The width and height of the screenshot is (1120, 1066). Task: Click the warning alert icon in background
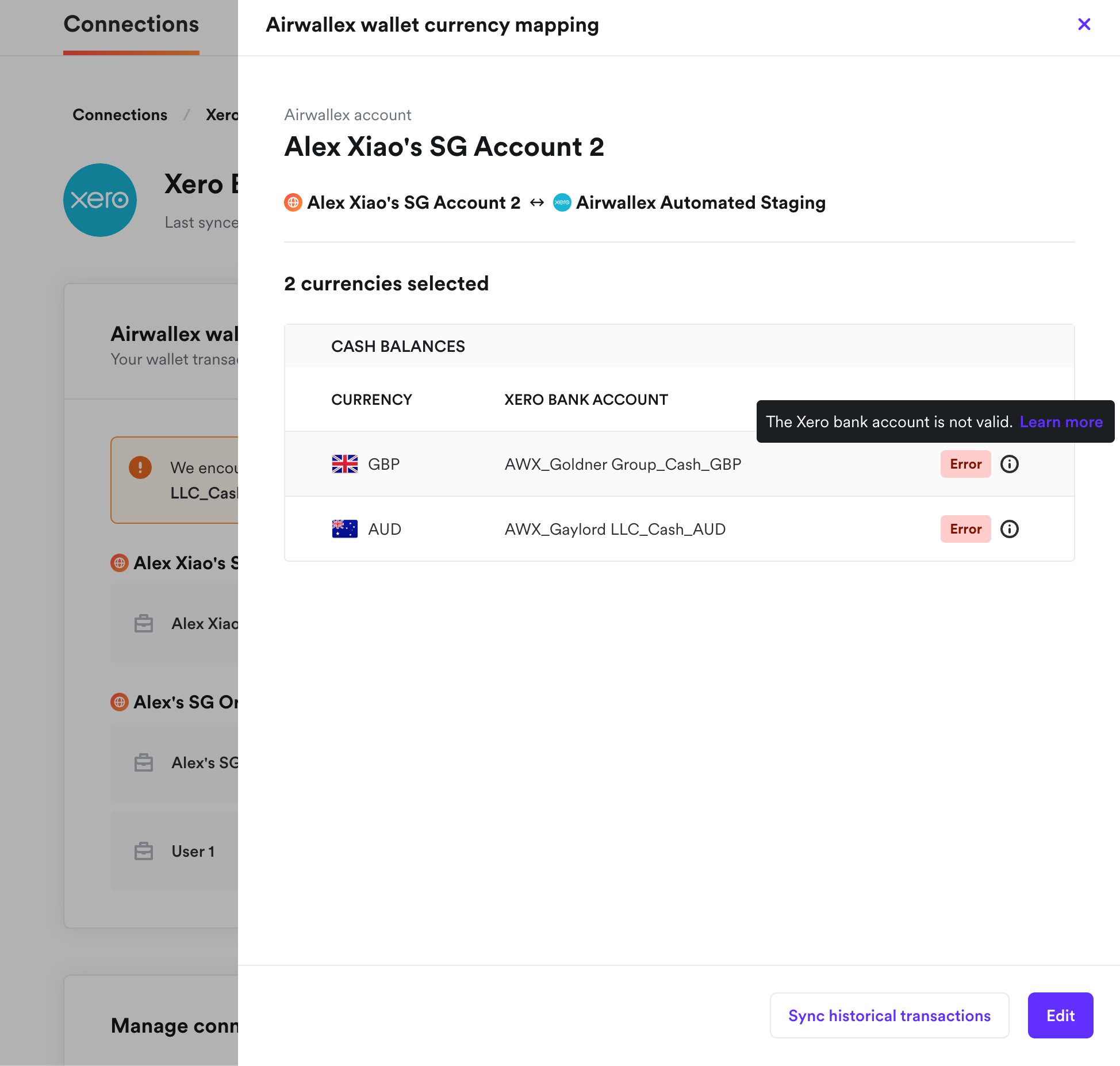click(140, 467)
